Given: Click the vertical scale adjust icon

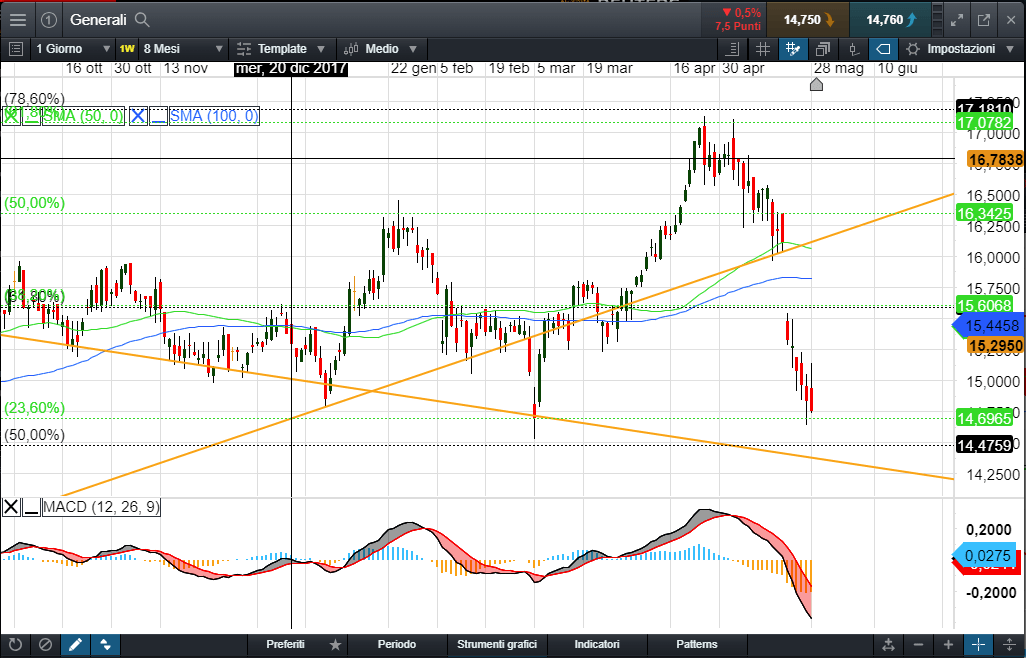Looking at the screenshot, I should pos(1008,645).
